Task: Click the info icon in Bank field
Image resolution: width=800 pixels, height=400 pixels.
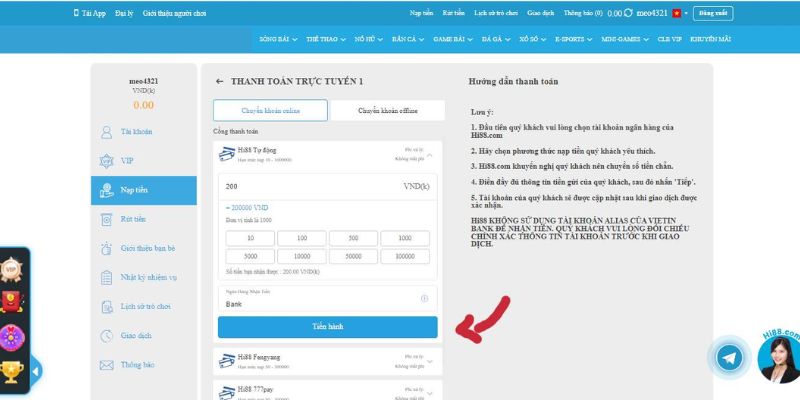Action: (424, 299)
